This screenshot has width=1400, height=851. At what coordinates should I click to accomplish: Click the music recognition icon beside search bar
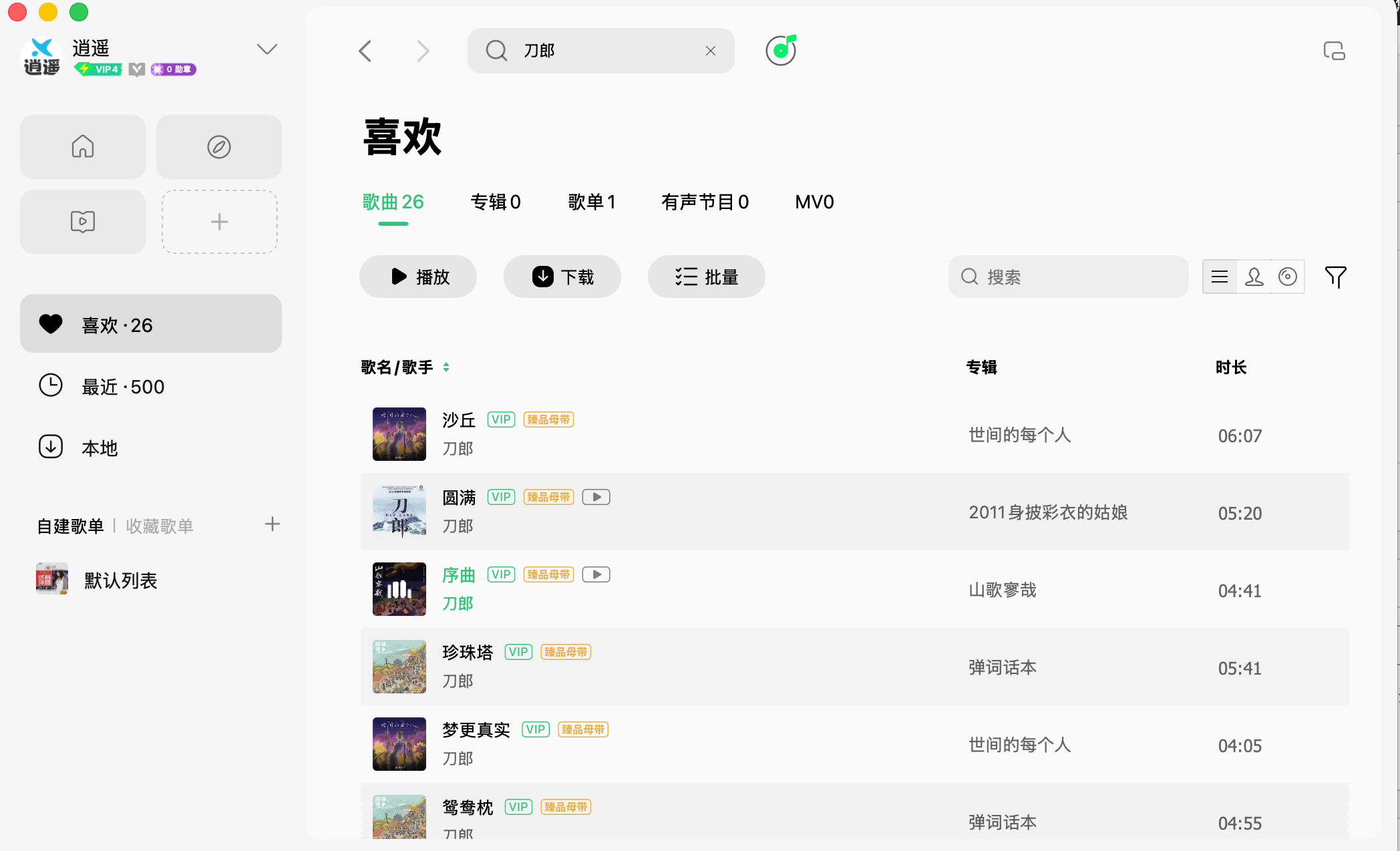click(x=780, y=50)
